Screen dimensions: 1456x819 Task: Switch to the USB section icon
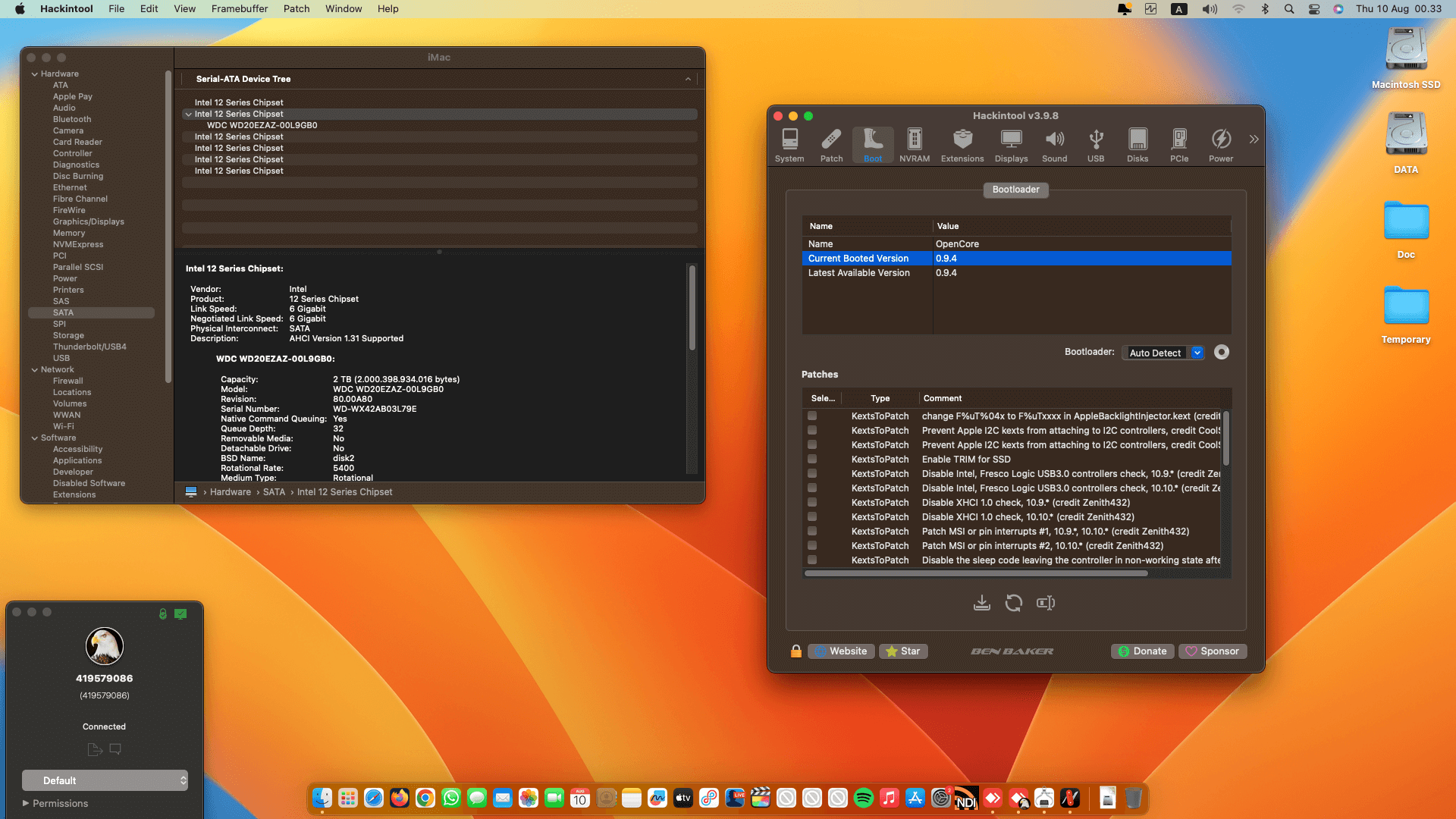1095,145
